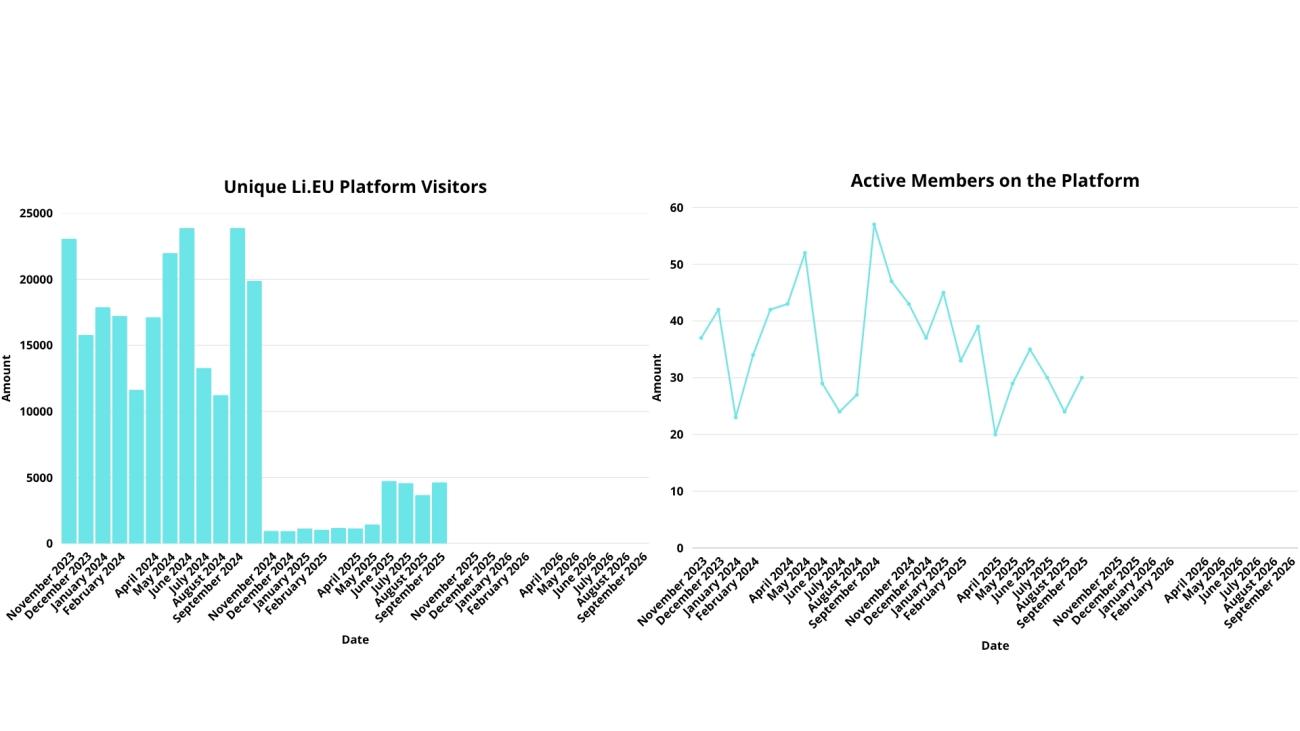
Task: Select the short November 2024 visitors bar
Action: (271, 537)
